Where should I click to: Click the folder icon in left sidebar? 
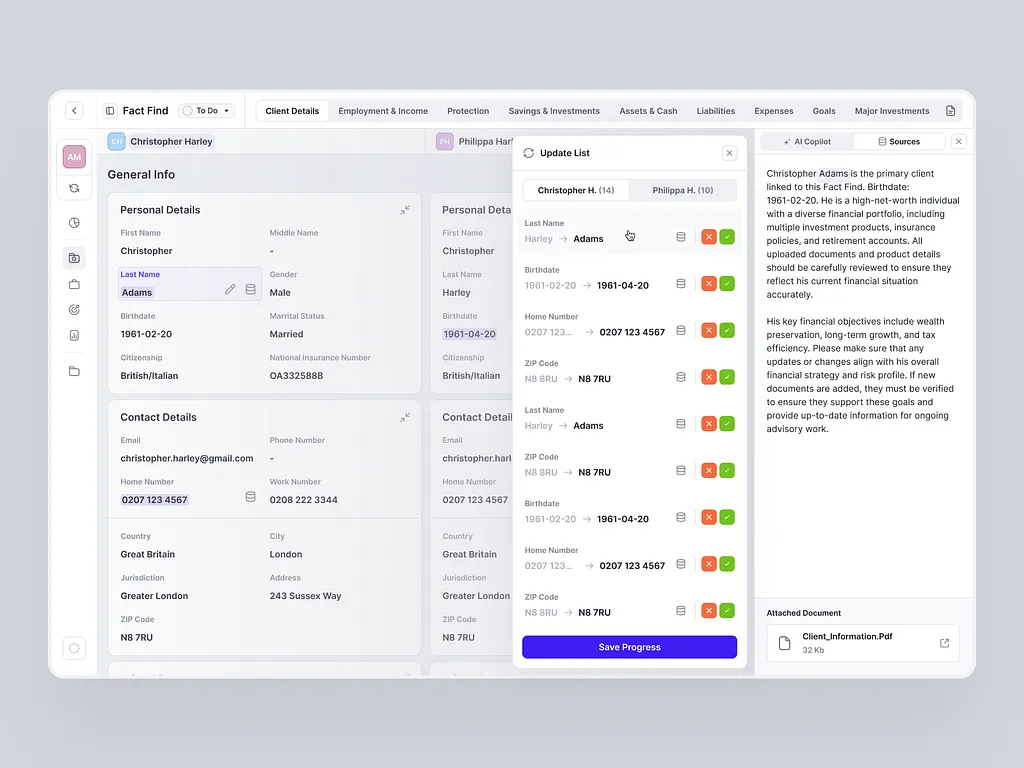pos(74,371)
